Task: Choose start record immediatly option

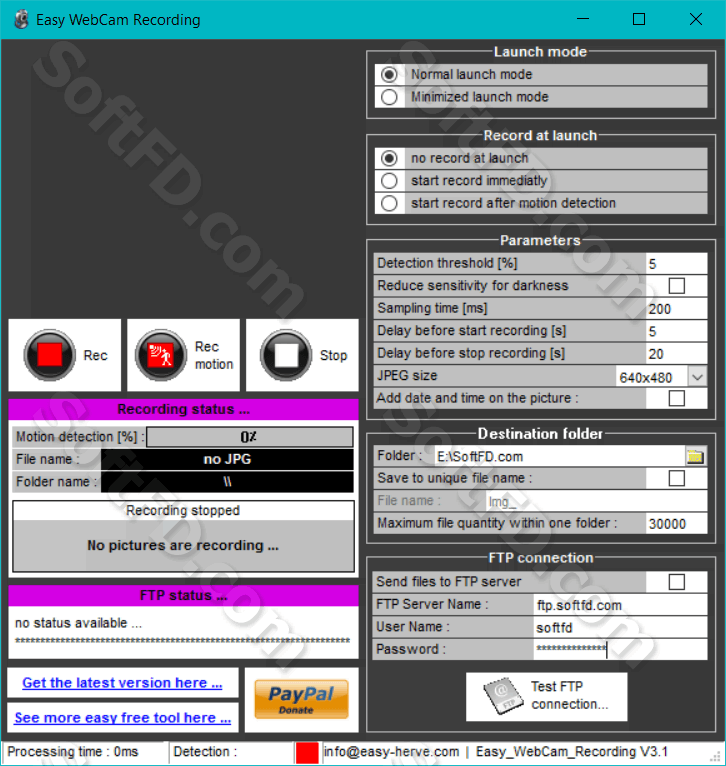Action: tap(389, 181)
